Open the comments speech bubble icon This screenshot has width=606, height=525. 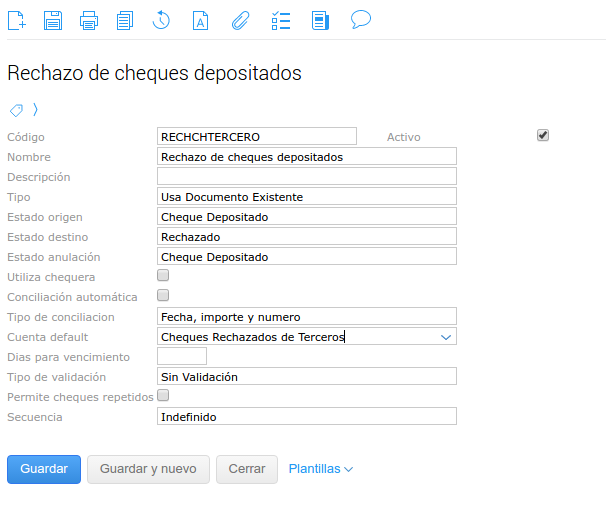point(361,19)
